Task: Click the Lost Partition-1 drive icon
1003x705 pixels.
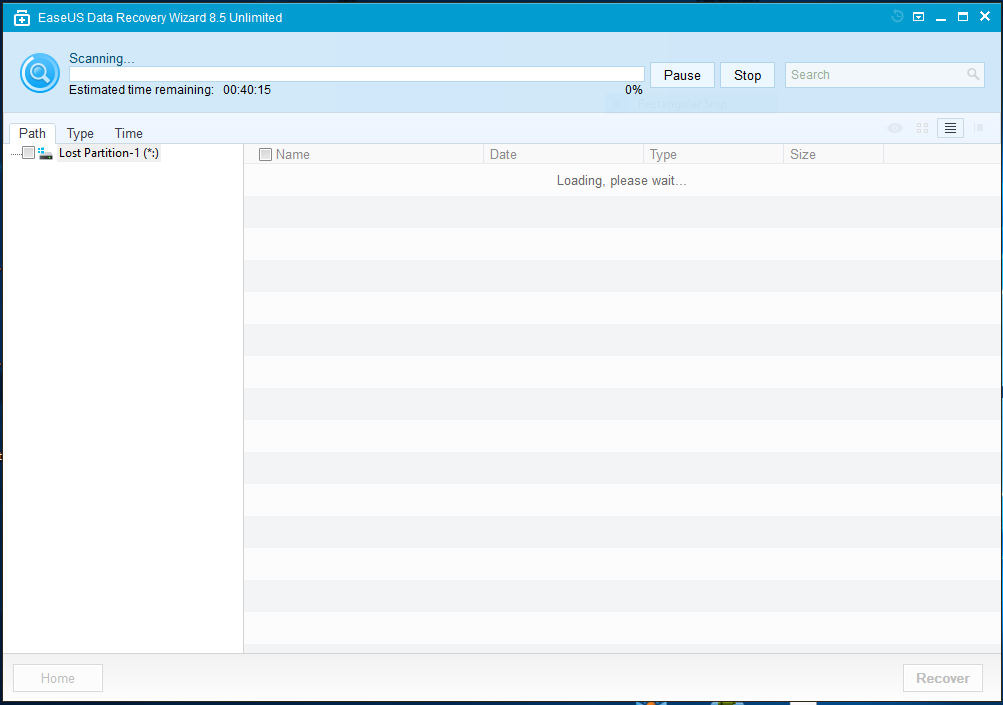Action: click(45, 153)
